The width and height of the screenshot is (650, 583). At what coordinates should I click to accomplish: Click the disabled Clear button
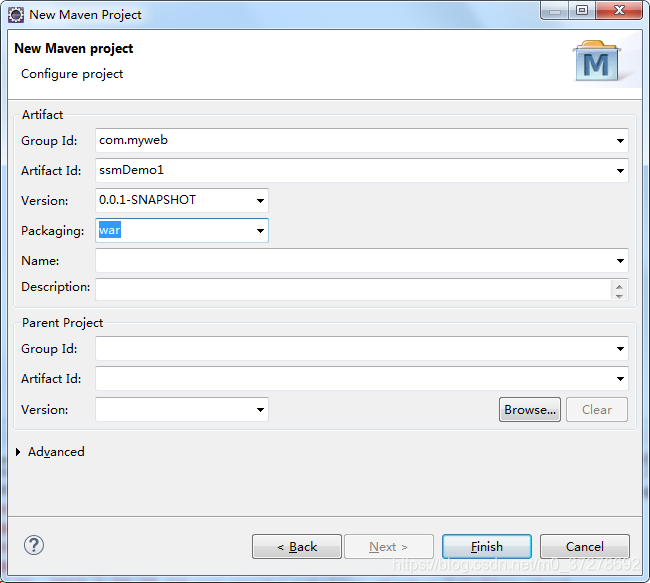tap(597, 410)
